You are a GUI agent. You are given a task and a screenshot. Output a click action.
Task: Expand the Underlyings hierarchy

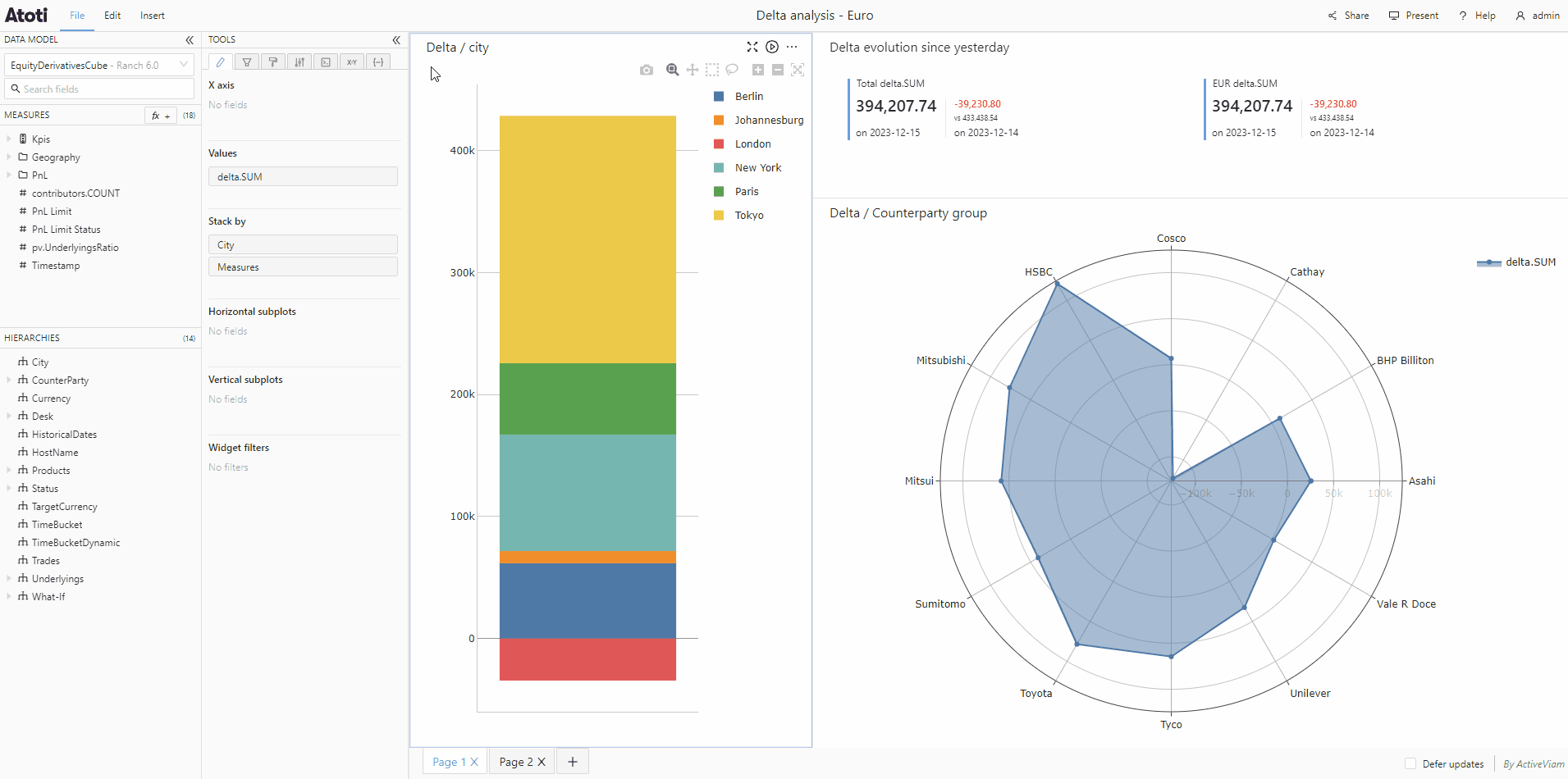[x=9, y=578]
